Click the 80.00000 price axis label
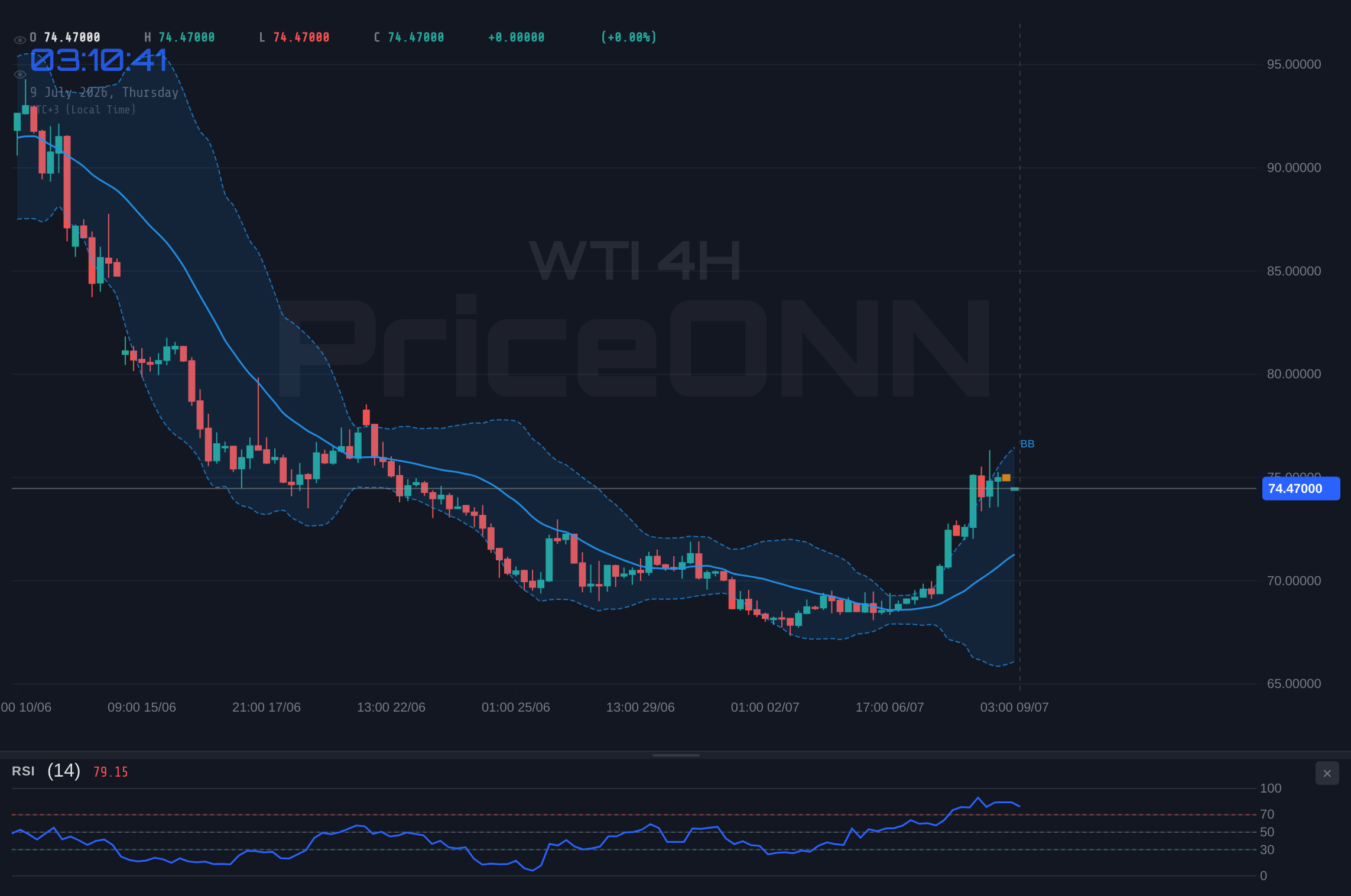 (1294, 374)
